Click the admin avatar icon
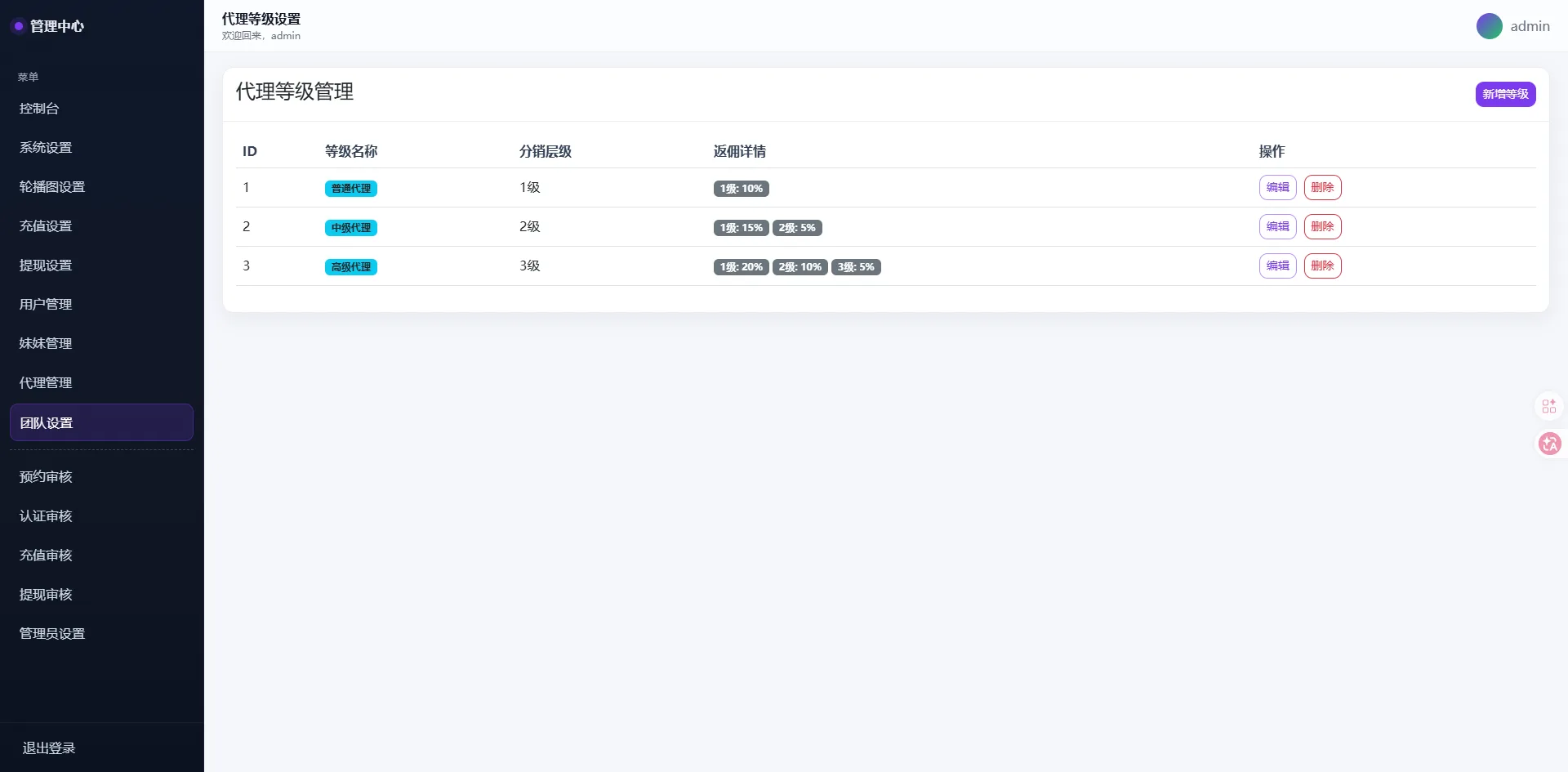 (1489, 26)
